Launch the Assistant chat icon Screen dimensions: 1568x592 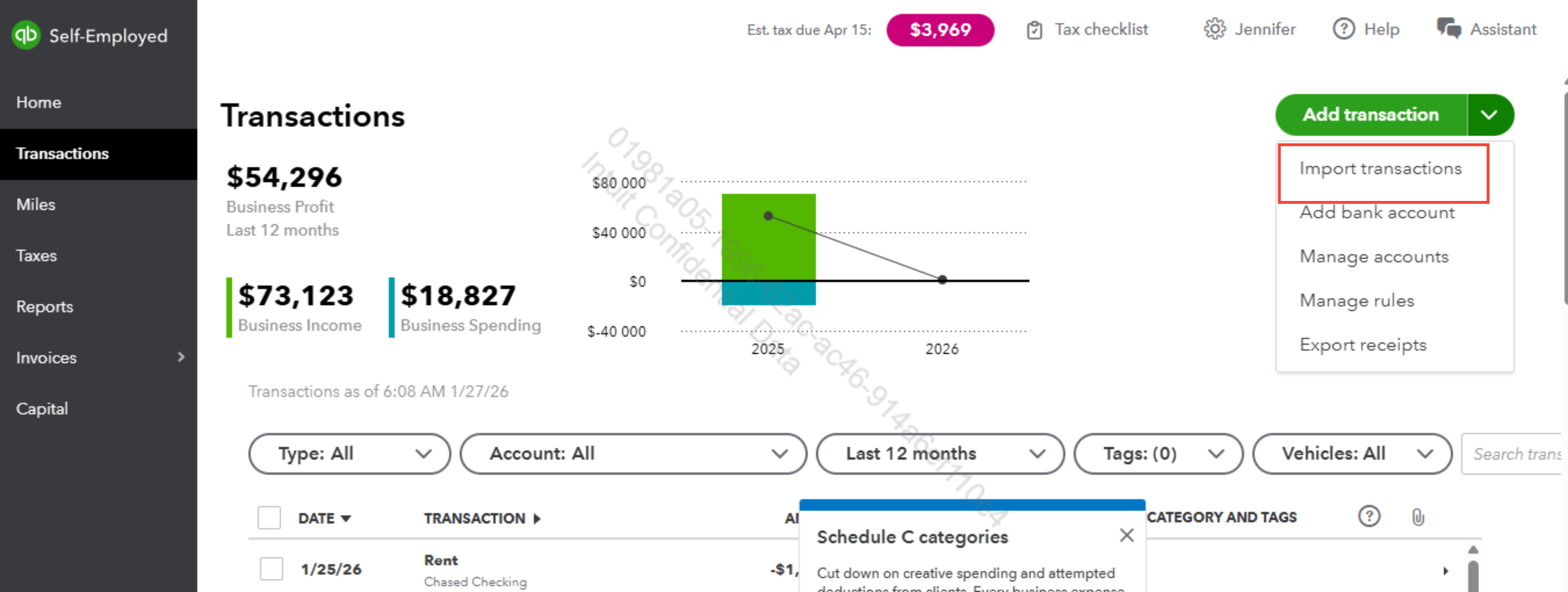[1448, 28]
